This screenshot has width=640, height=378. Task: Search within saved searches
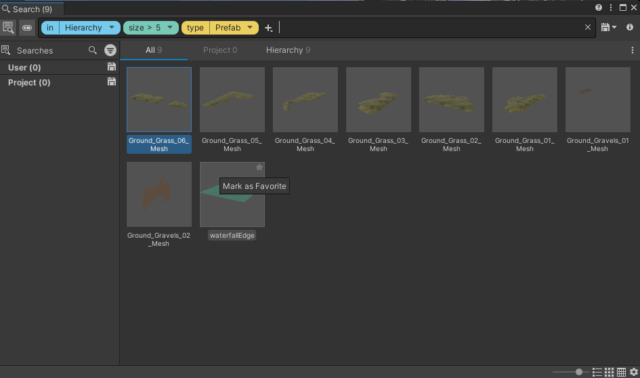tap(93, 50)
